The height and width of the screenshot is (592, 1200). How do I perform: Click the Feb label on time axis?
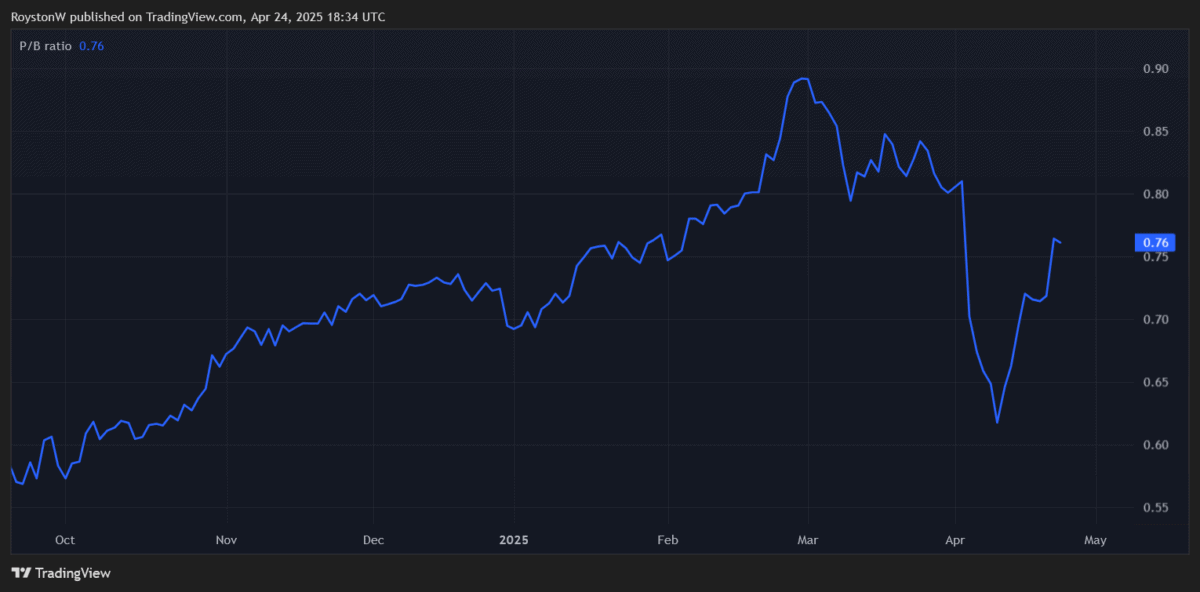point(668,540)
